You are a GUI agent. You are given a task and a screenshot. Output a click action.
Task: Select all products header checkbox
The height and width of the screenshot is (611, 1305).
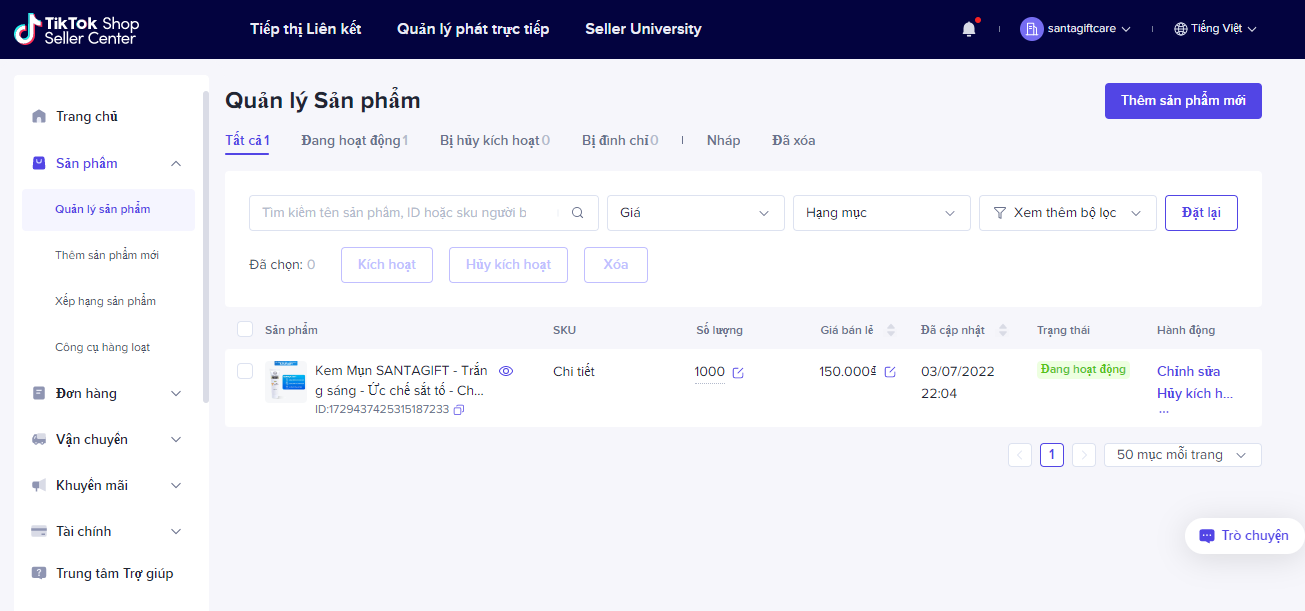tap(245, 329)
